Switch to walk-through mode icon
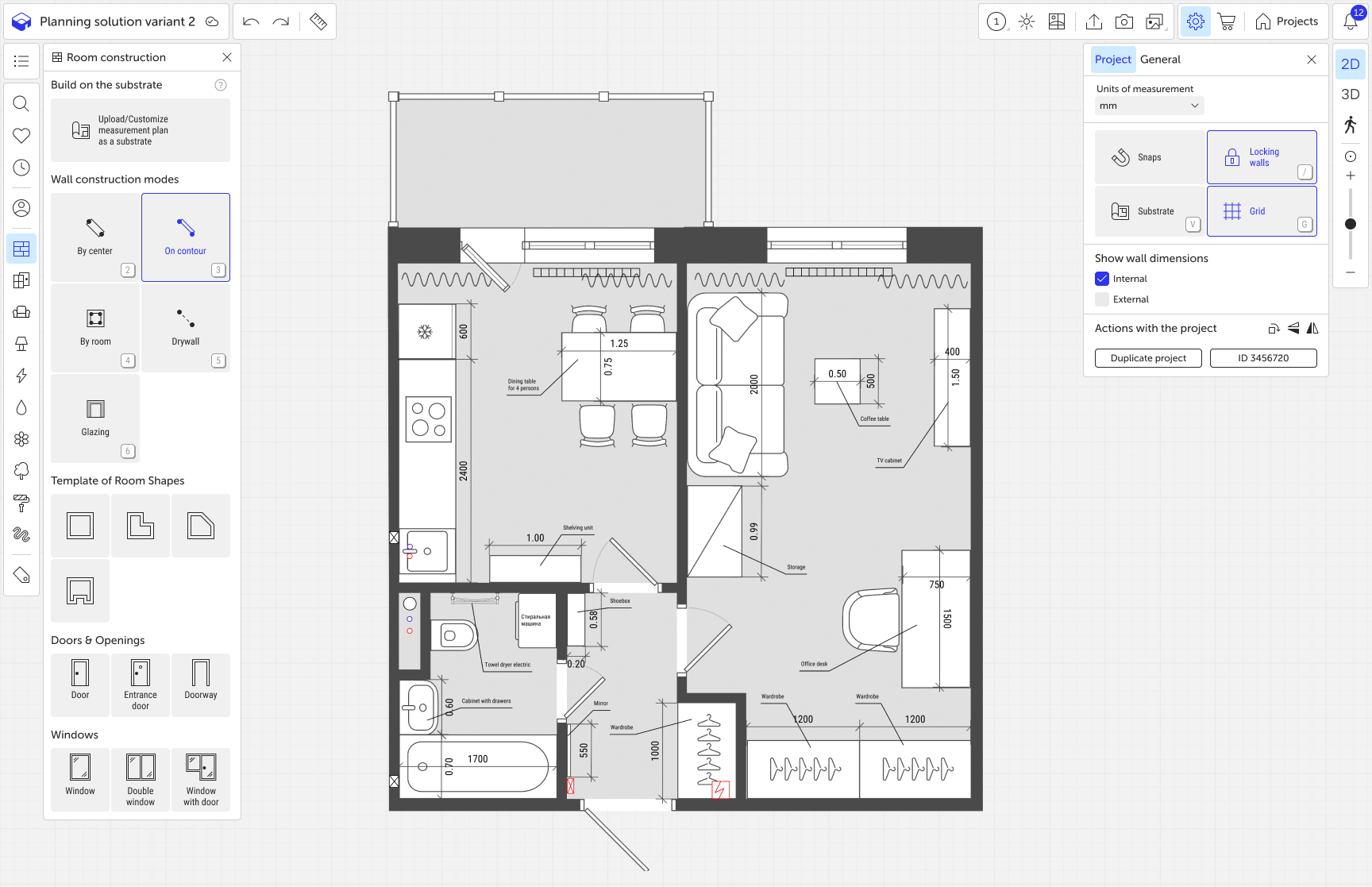1372x887 pixels. (x=1350, y=125)
